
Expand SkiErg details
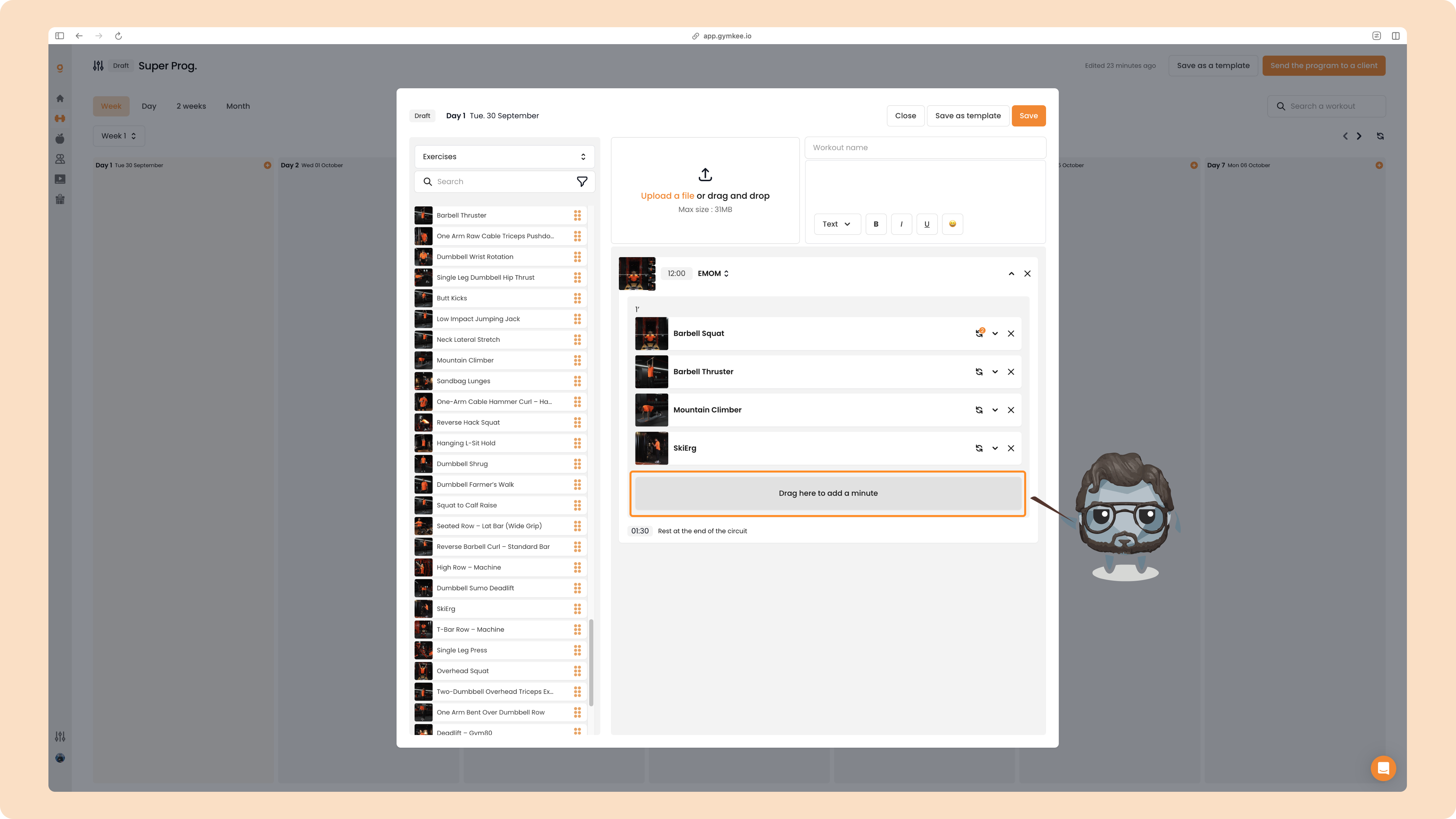(x=995, y=448)
